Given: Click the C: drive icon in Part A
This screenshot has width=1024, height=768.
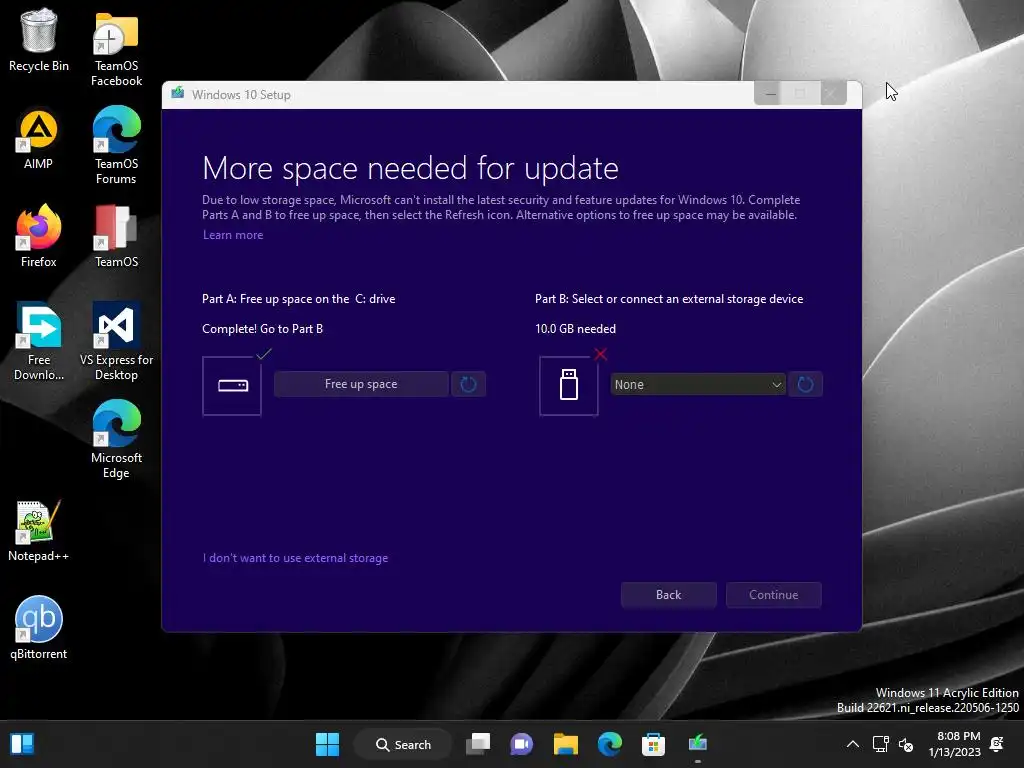Looking at the screenshot, I should click(x=232, y=386).
